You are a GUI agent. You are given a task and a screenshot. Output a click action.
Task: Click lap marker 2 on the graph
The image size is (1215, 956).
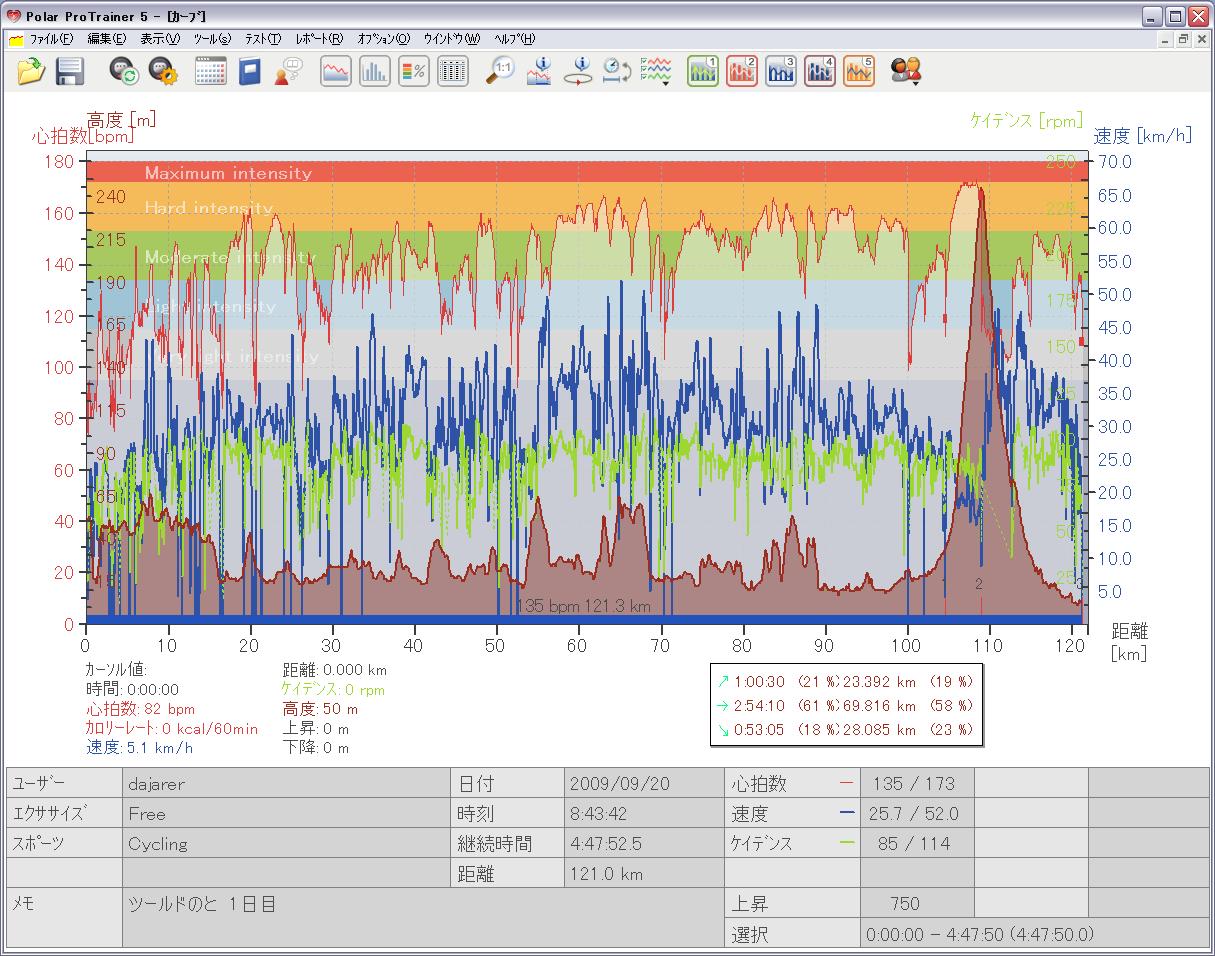tap(979, 584)
